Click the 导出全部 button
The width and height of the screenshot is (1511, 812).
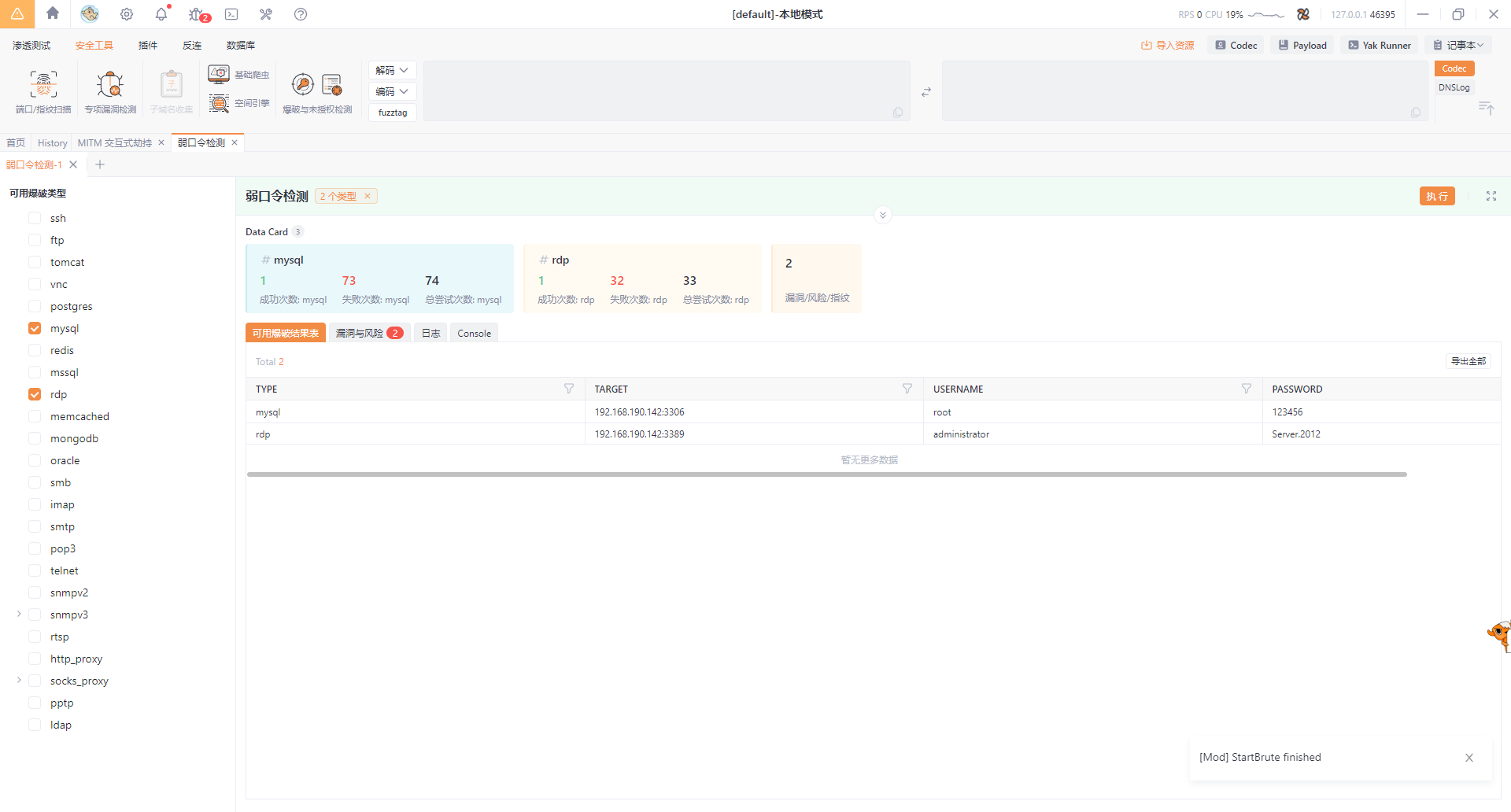pyautogui.click(x=1468, y=361)
